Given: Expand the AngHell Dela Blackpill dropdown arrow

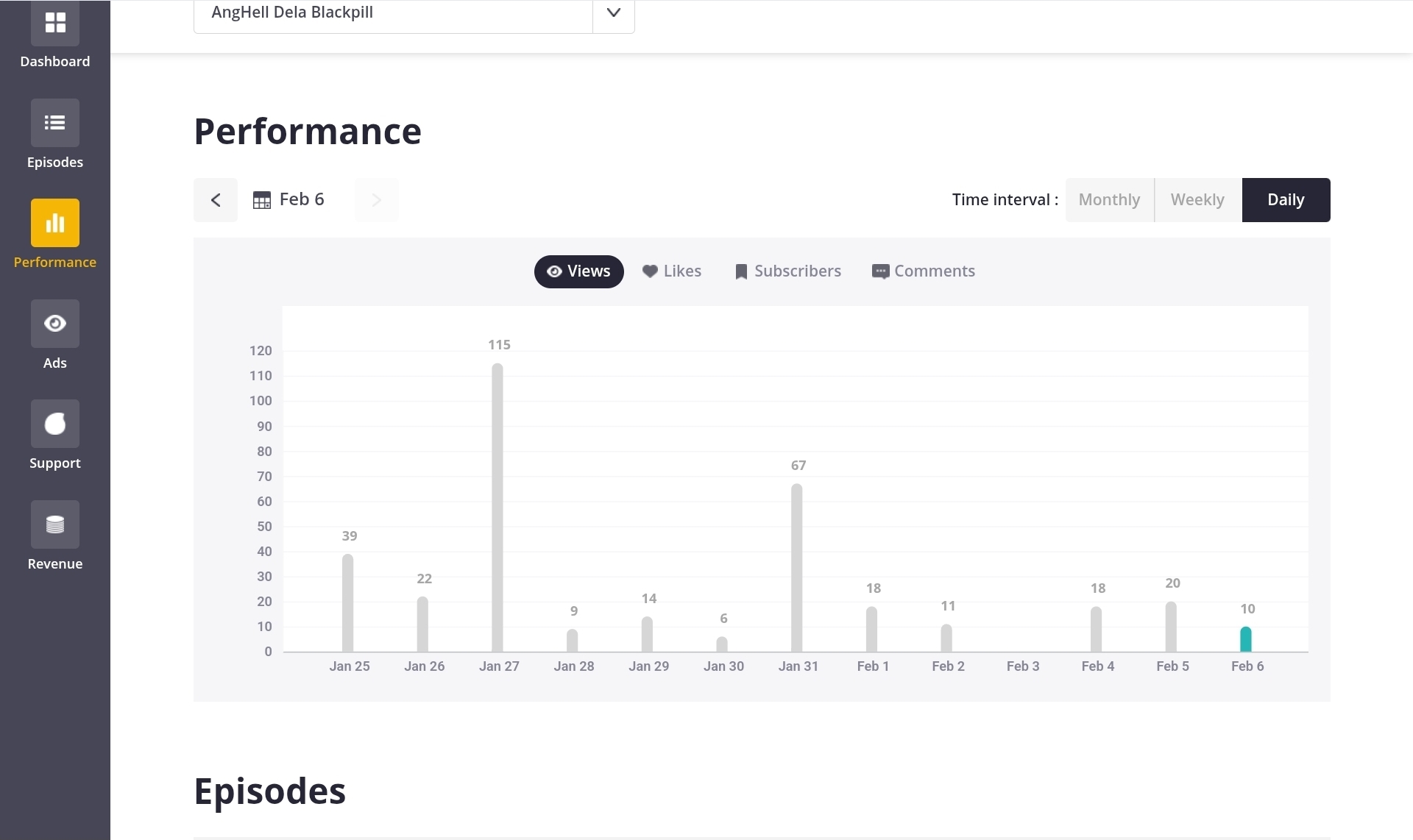Looking at the screenshot, I should point(613,13).
